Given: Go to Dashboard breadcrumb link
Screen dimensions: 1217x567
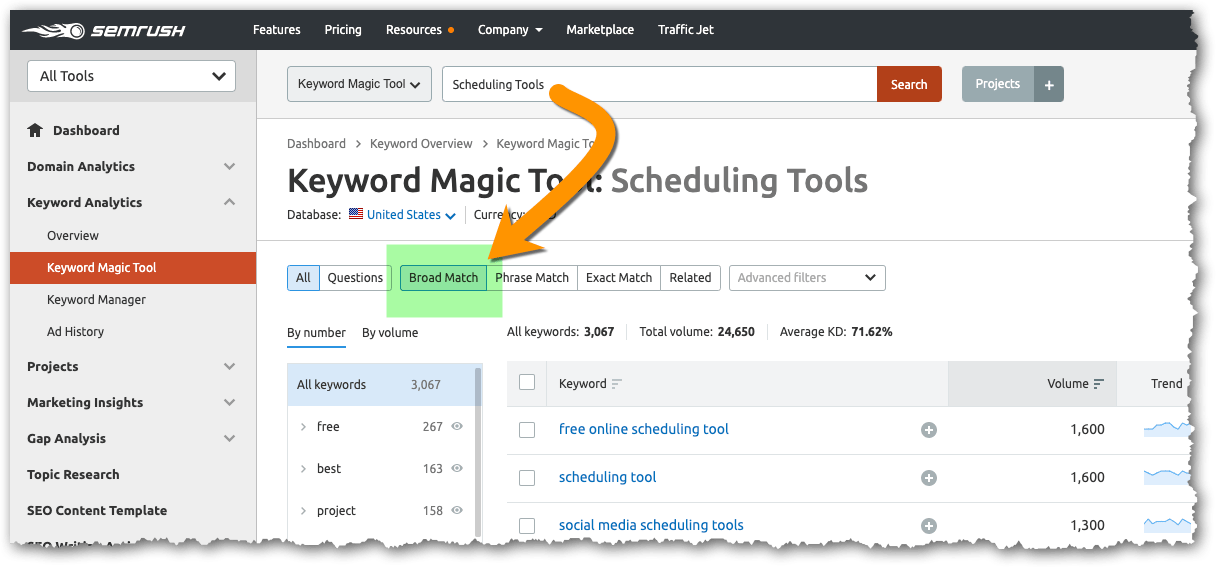Looking at the screenshot, I should click(316, 144).
